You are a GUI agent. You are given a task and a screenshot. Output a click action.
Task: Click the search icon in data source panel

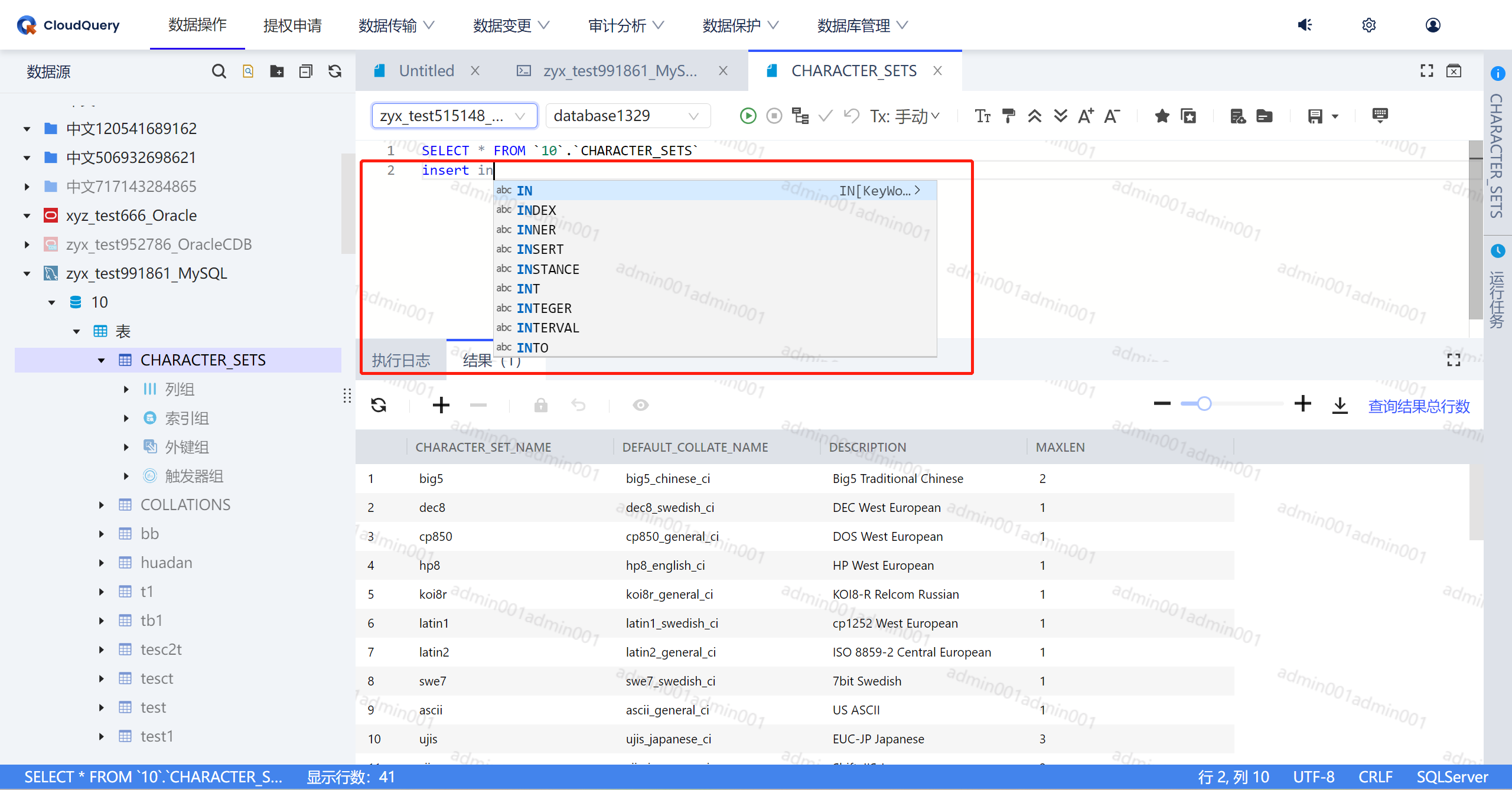tap(219, 71)
